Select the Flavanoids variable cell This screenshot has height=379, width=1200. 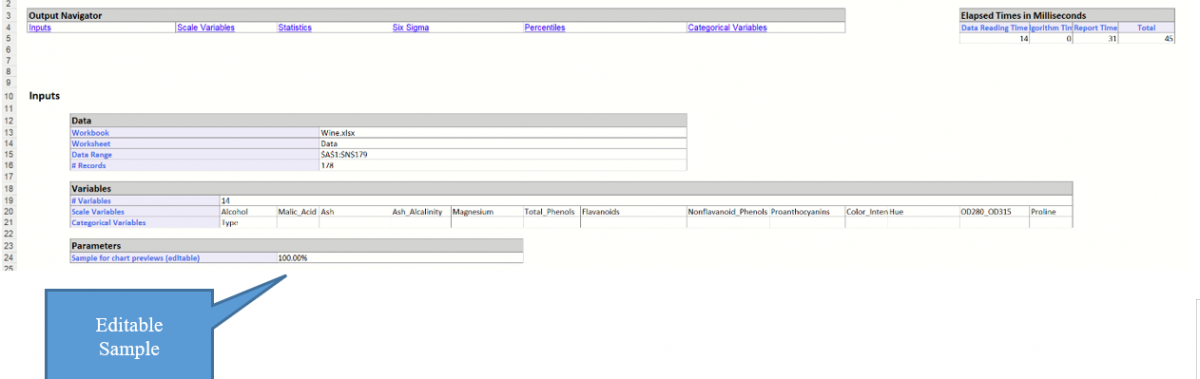(x=633, y=212)
